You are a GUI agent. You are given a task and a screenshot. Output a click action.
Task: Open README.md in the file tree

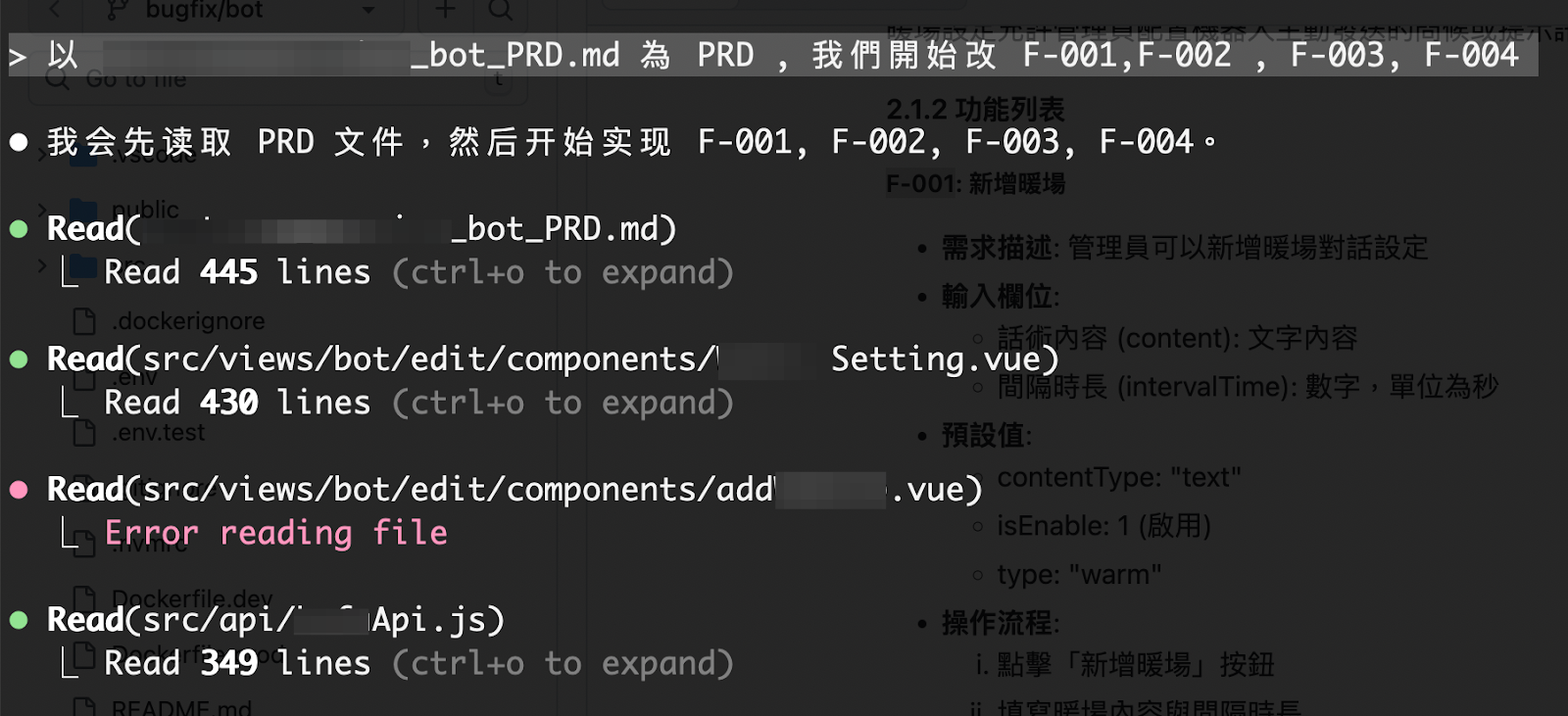pos(181,707)
